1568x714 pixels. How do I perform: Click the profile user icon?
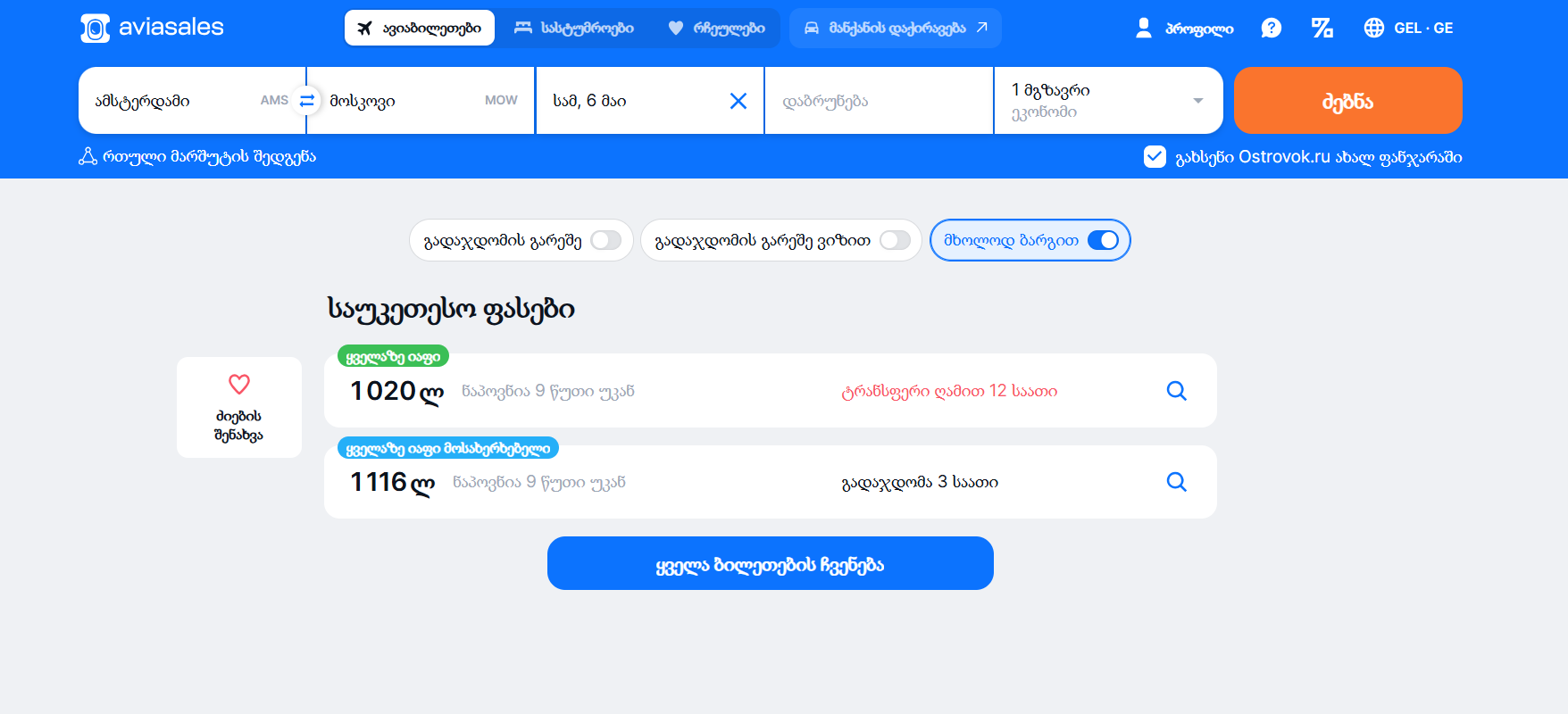[1144, 28]
